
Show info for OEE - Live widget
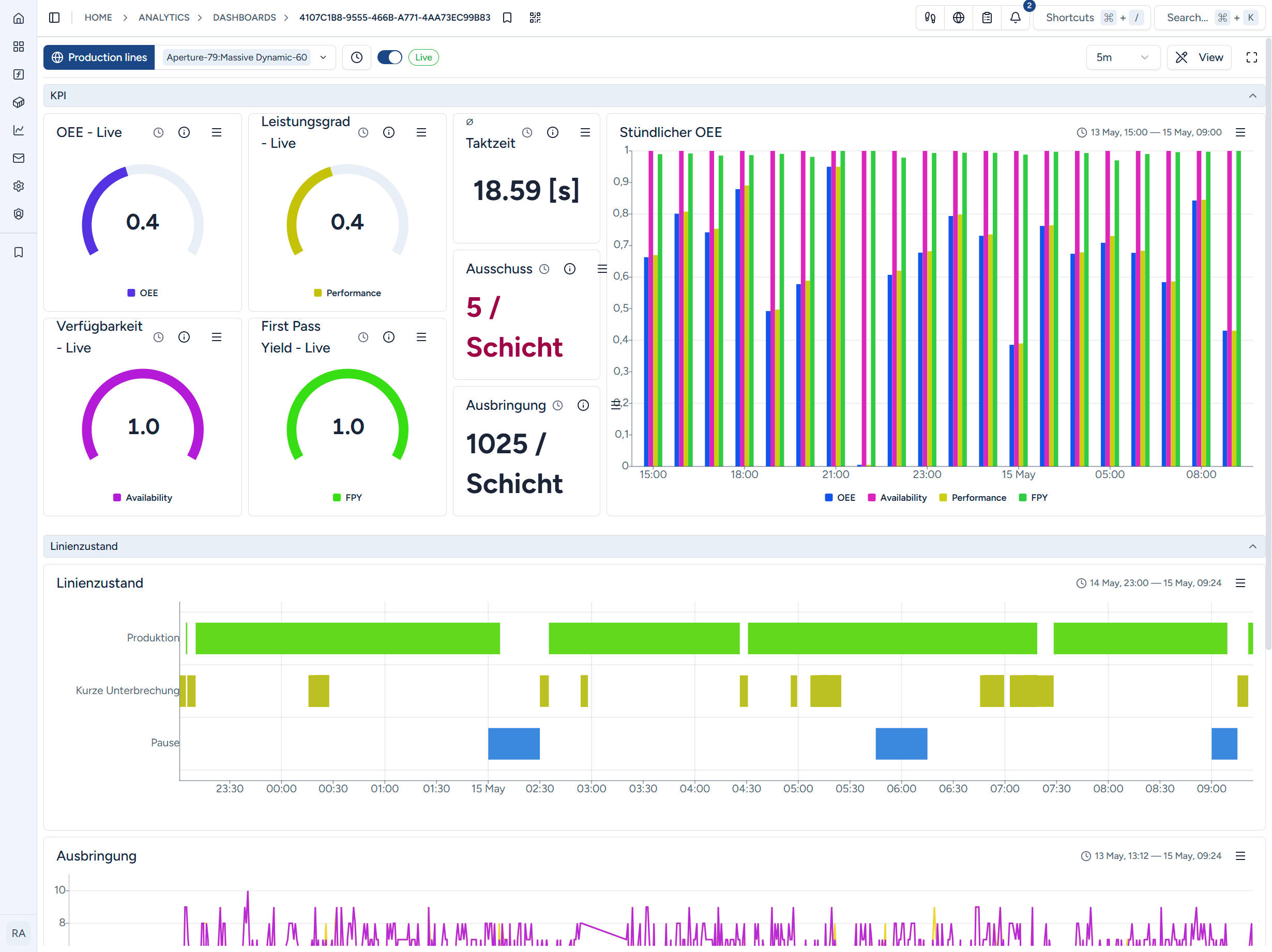[x=184, y=133]
